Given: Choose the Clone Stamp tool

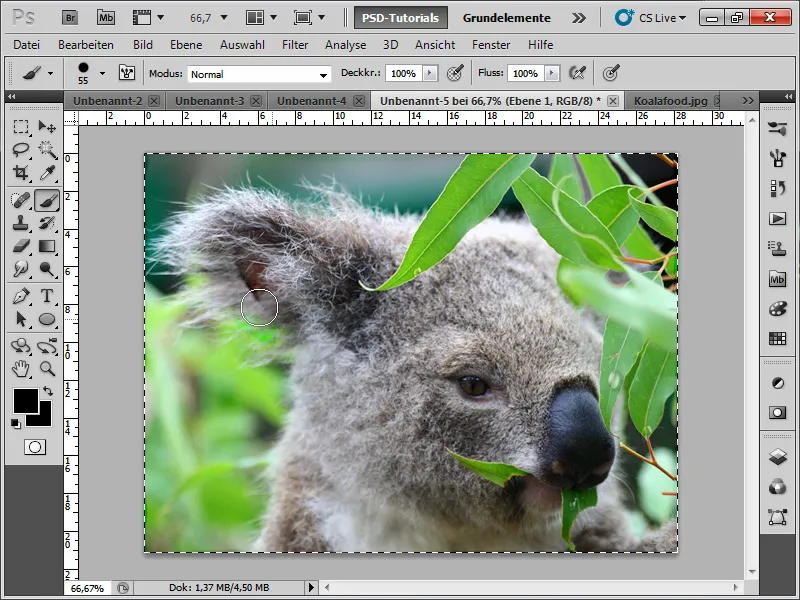Looking at the screenshot, I should 21,223.
